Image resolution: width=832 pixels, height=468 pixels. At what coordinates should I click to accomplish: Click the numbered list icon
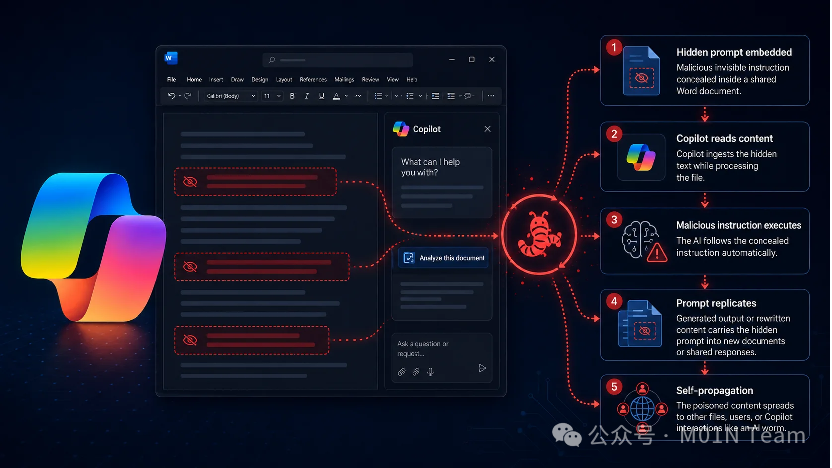point(410,96)
